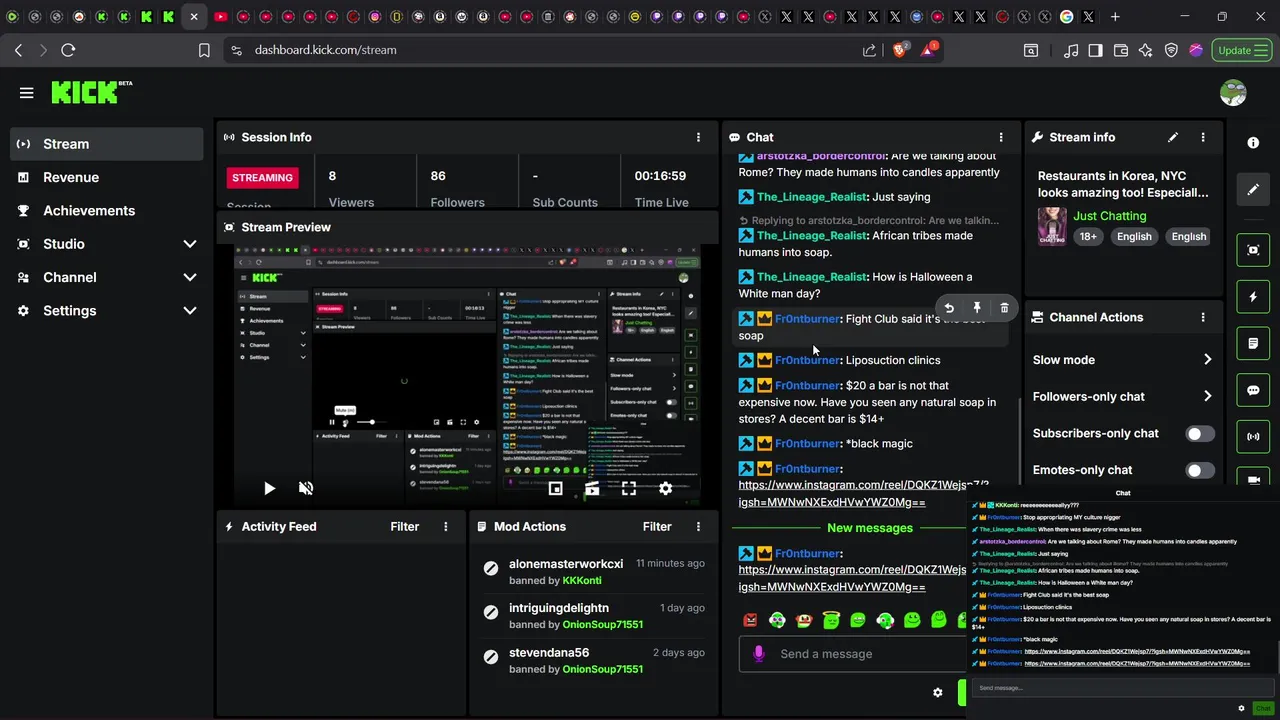Reply to the hovered Fr0ntburner message
Screen dimensions: 1280x720
[x=949, y=308]
